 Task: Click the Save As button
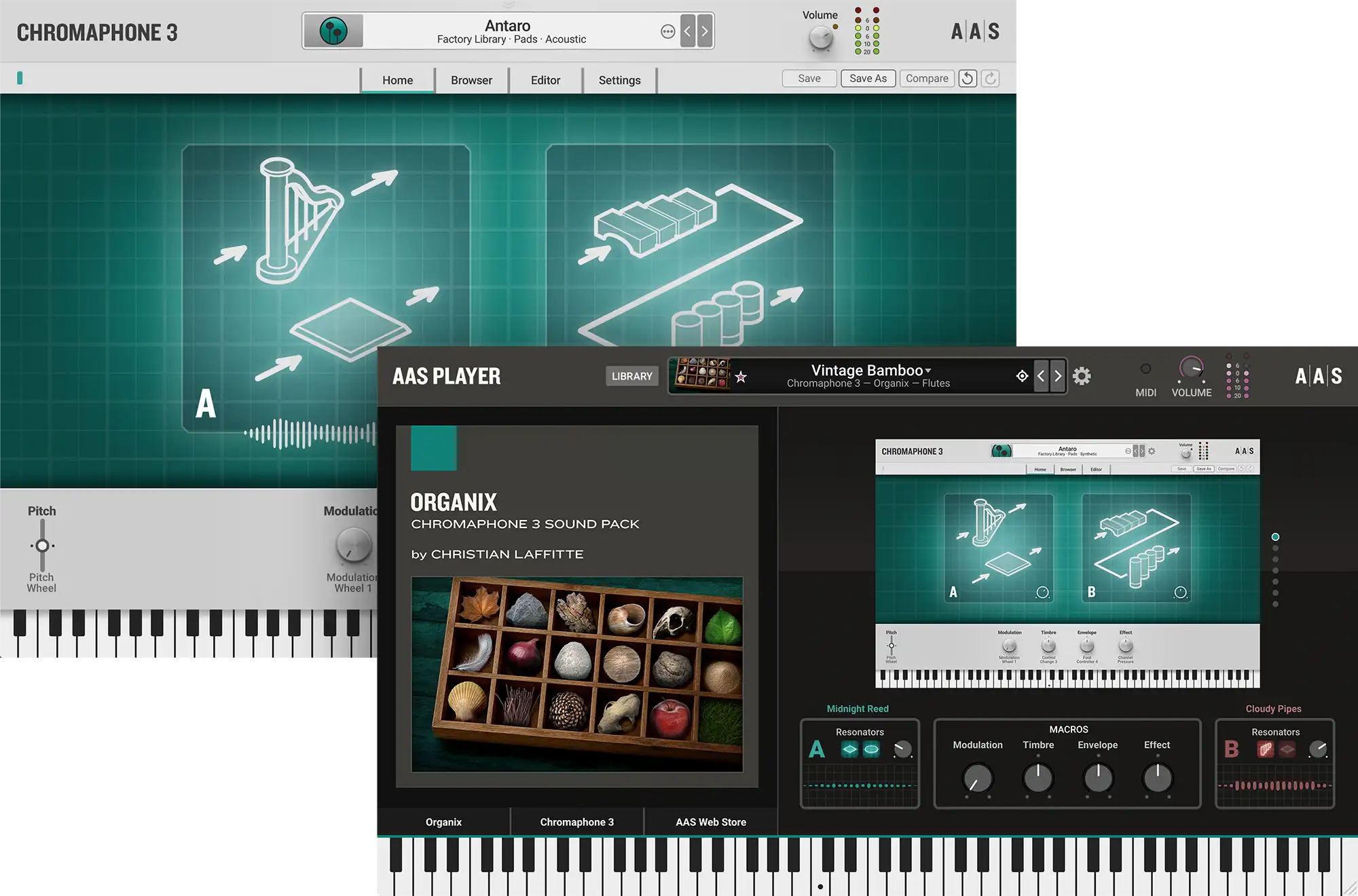click(x=868, y=79)
